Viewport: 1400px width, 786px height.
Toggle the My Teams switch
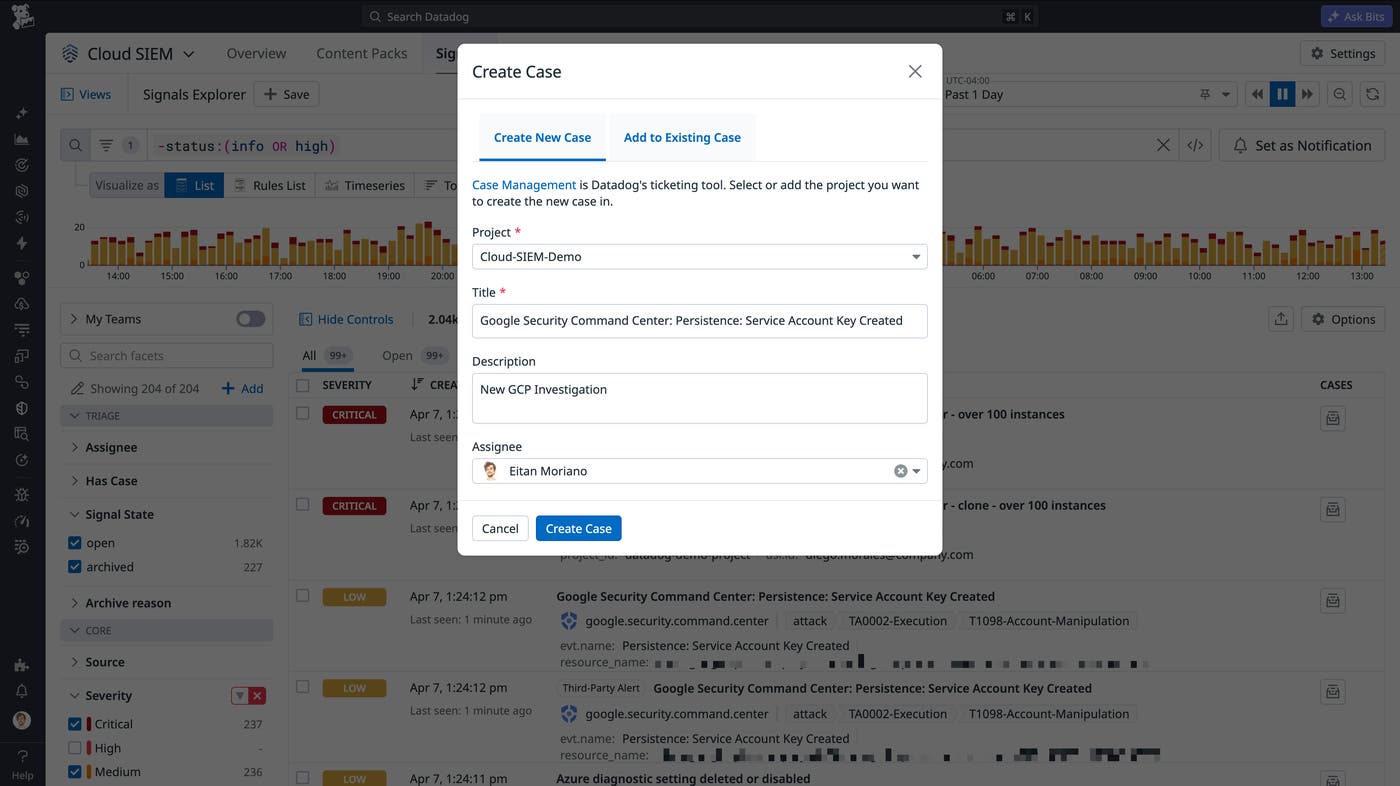tap(251, 319)
